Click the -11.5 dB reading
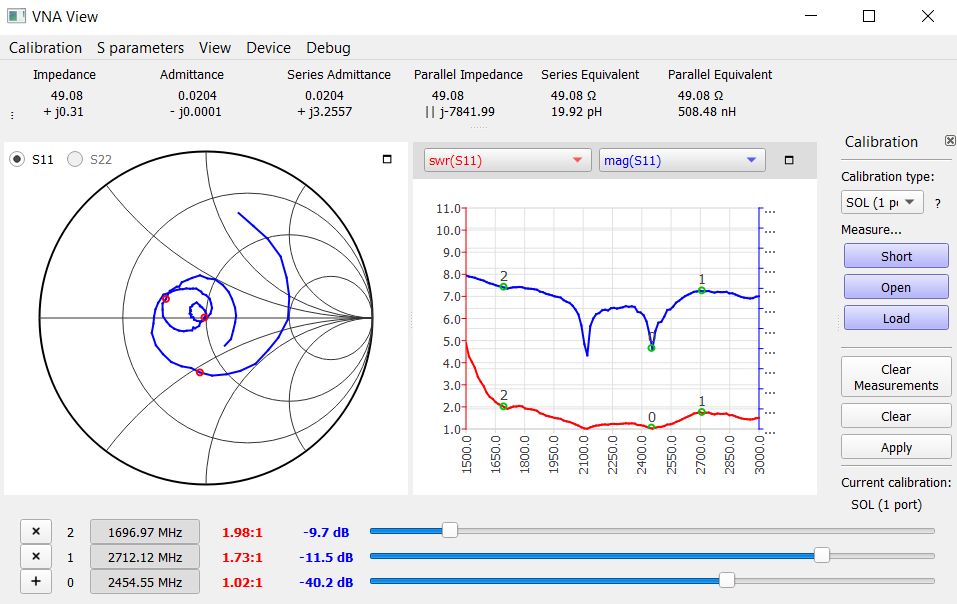 pyautogui.click(x=327, y=558)
